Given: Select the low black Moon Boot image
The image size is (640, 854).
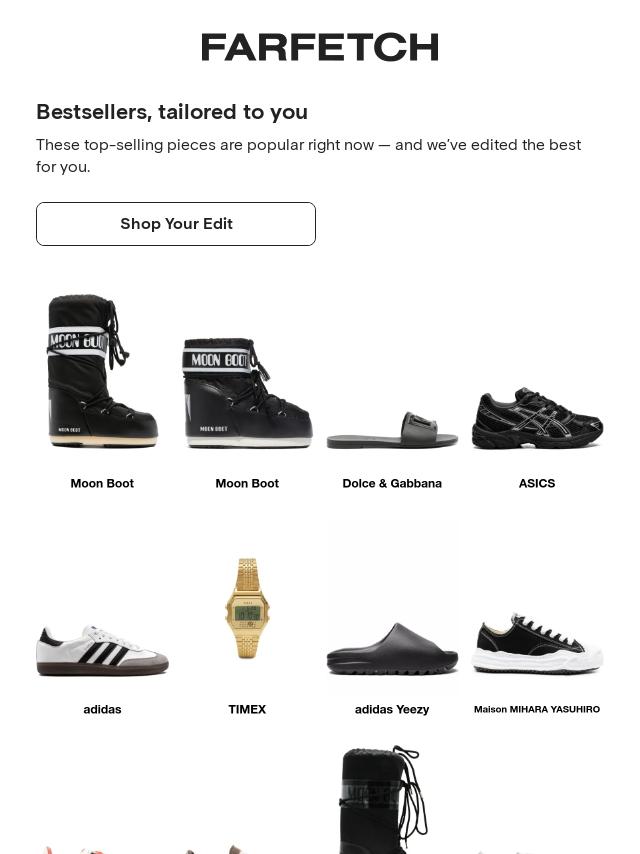Looking at the screenshot, I should (247, 392).
